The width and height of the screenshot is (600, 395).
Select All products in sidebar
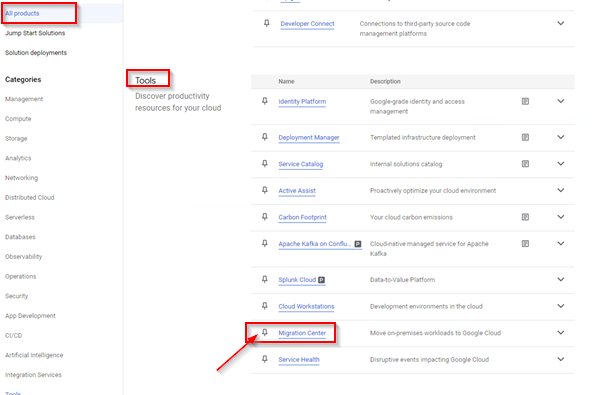click(22, 13)
